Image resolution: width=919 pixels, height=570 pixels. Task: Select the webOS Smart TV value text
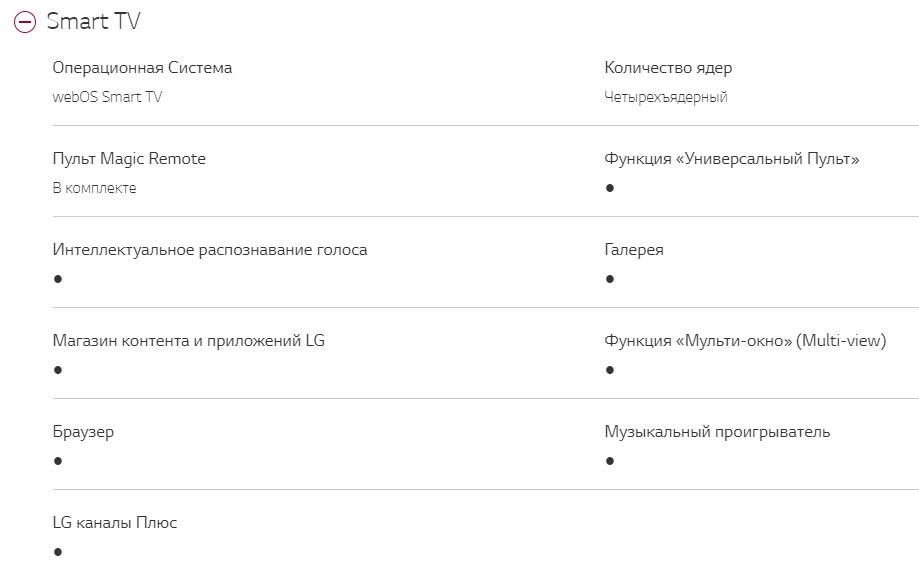click(107, 97)
